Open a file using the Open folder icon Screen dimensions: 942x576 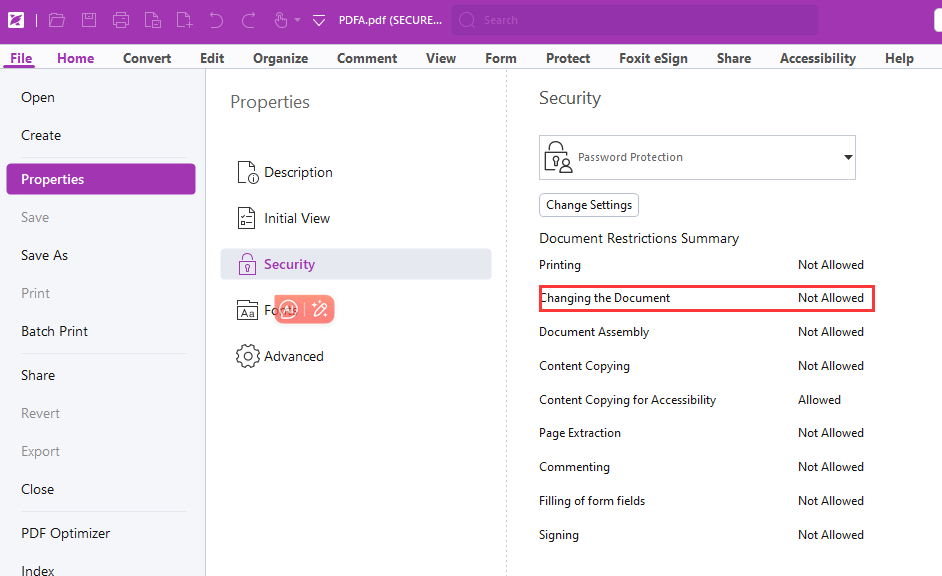pos(56,19)
